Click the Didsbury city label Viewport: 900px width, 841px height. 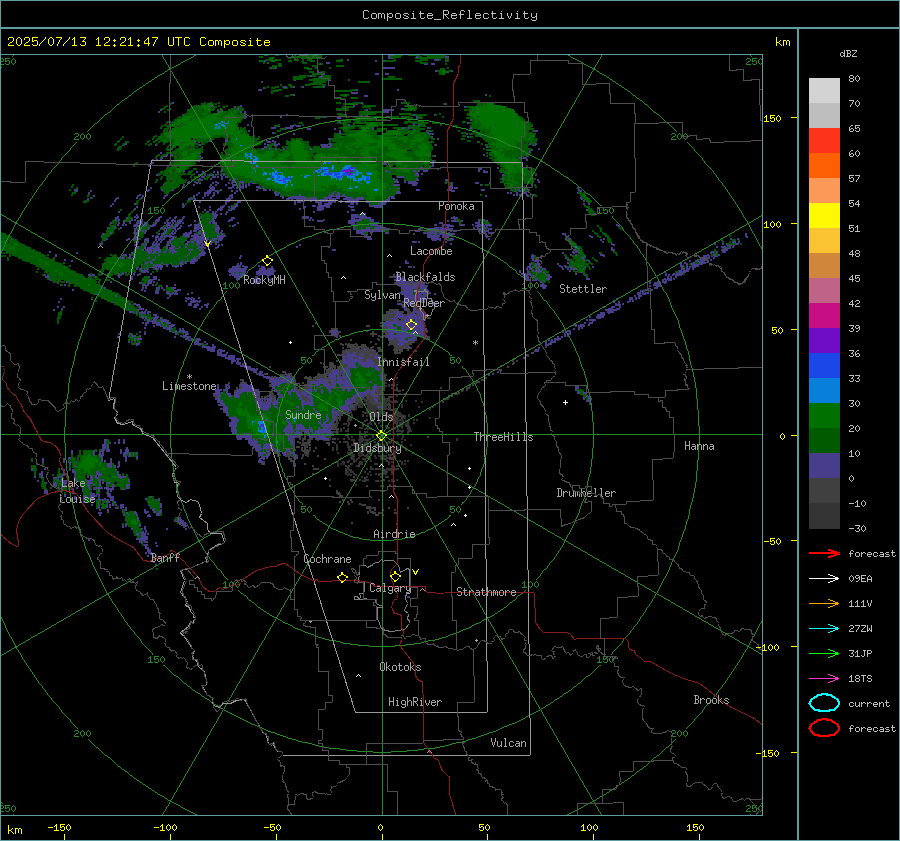pos(377,448)
